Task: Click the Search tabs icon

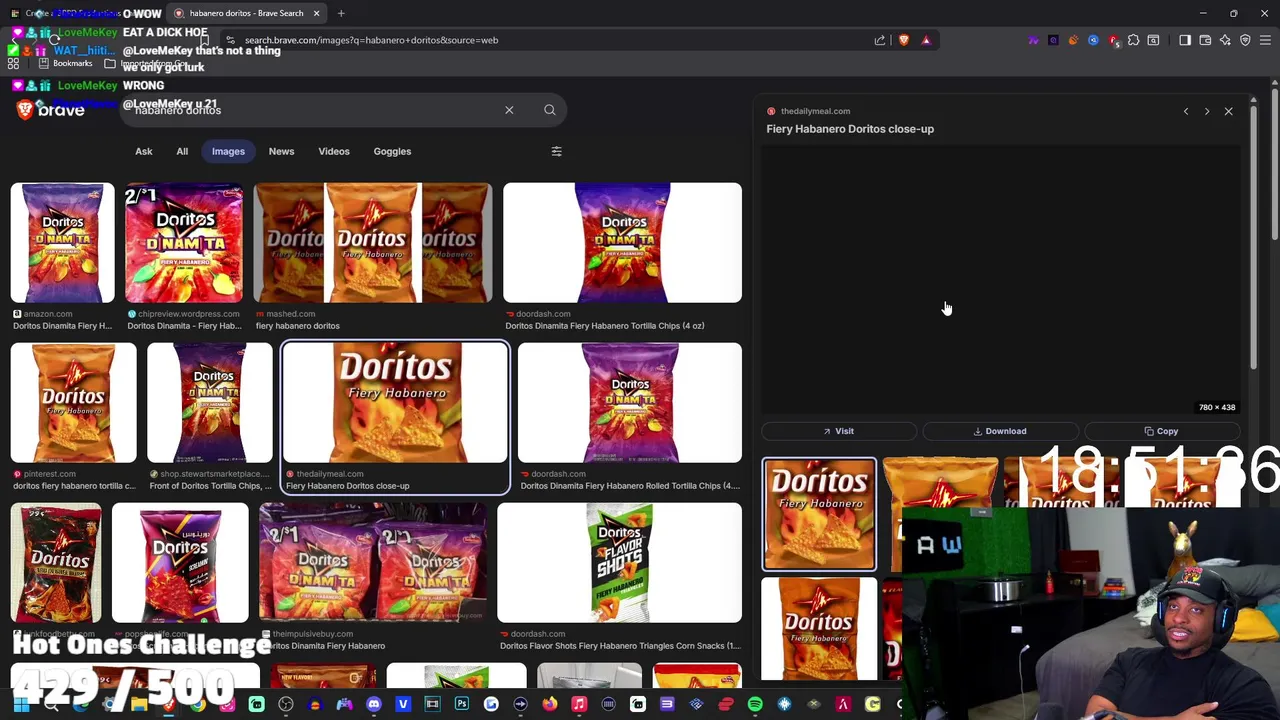Action: click(x=1153, y=40)
